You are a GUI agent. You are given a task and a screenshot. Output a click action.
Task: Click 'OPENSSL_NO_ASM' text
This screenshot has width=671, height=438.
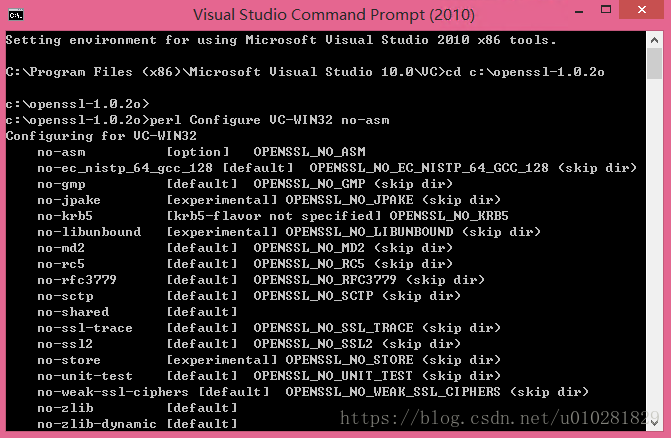tap(309, 152)
